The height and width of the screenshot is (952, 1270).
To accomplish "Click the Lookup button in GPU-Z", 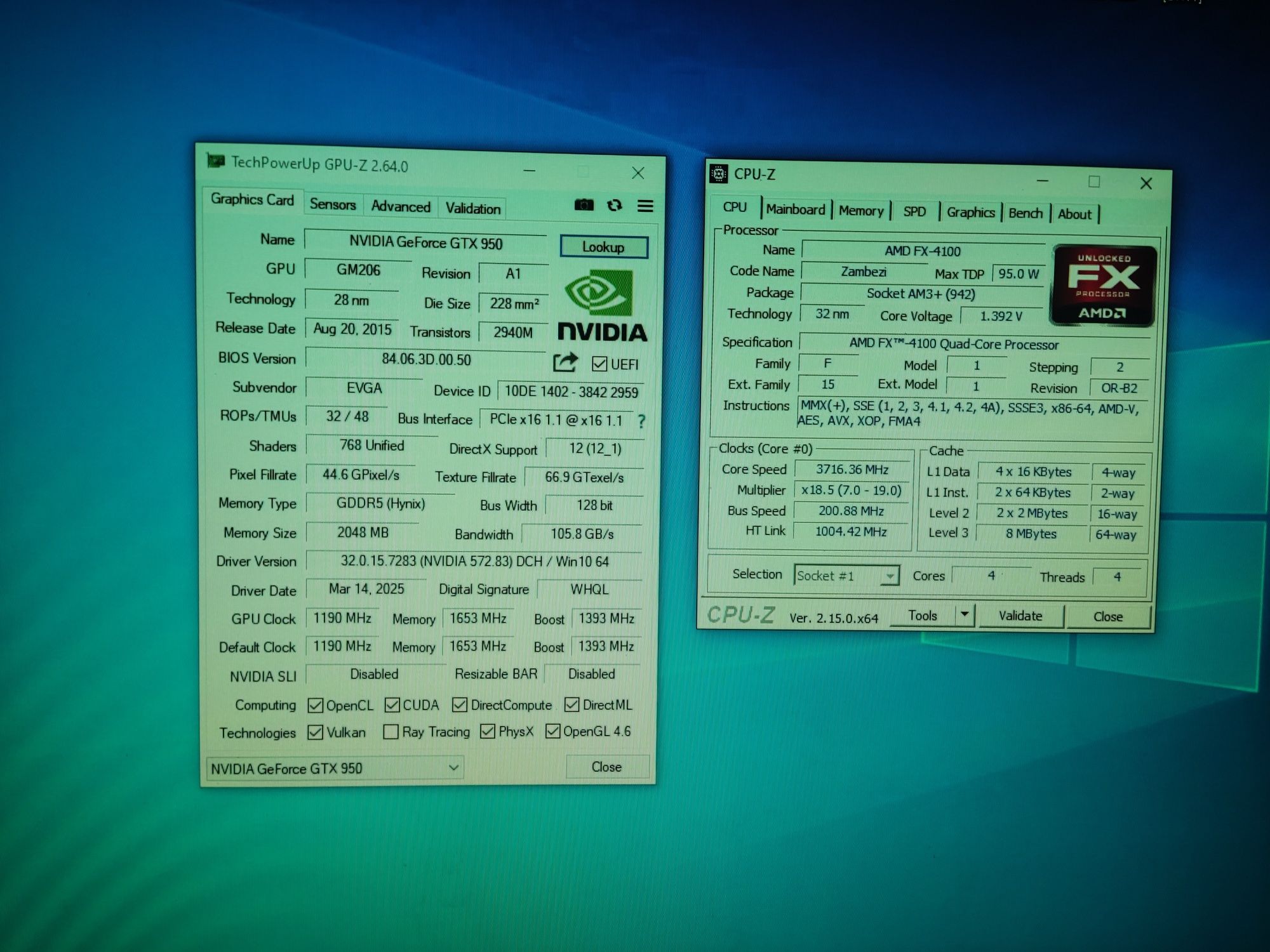I will pos(604,247).
